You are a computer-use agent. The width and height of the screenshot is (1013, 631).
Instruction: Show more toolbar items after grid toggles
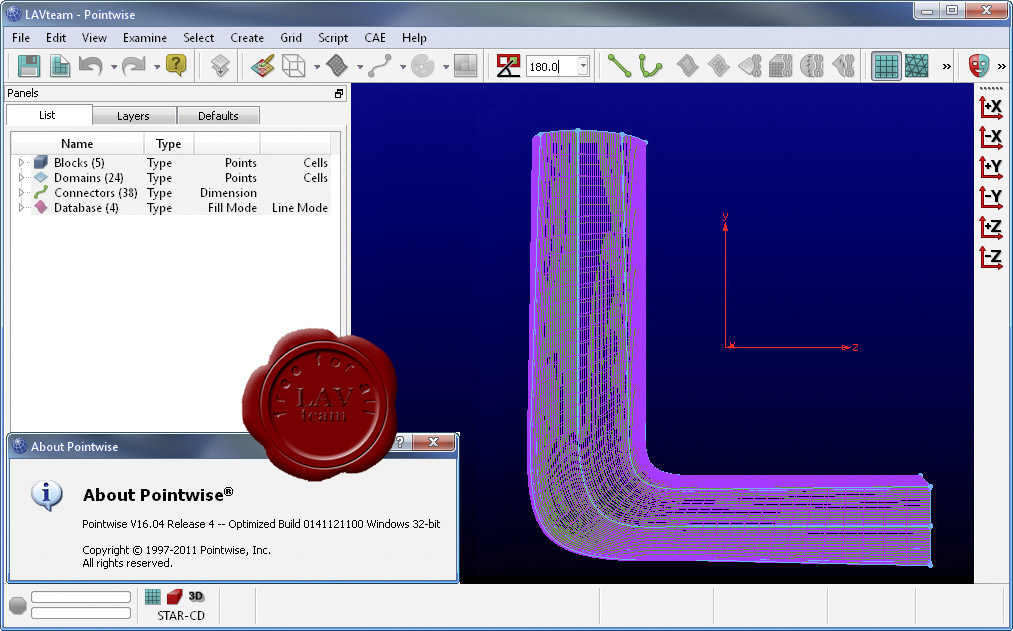pos(946,66)
